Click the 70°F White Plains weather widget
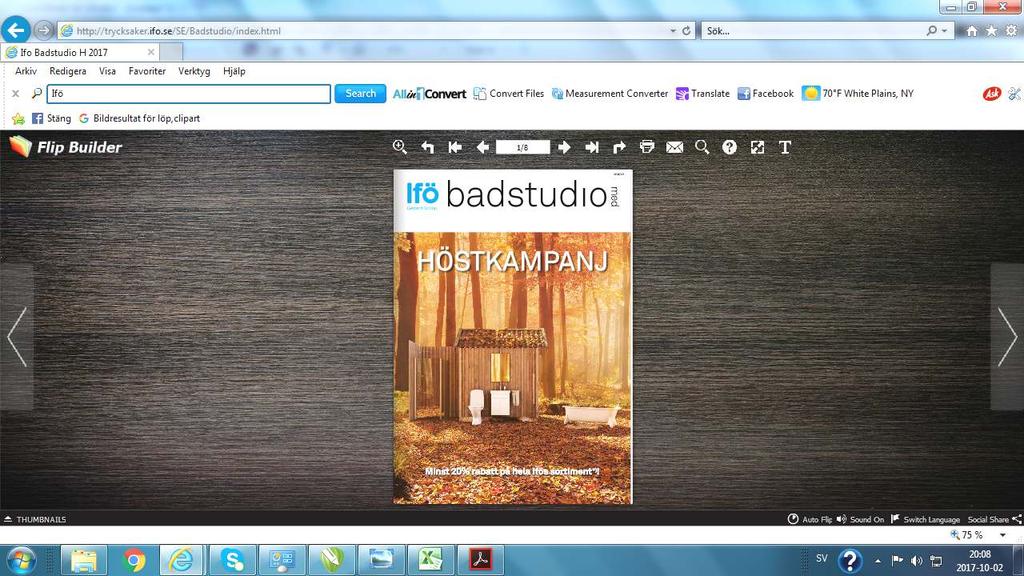The height and width of the screenshot is (576, 1024). pyautogui.click(x=858, y=94)
